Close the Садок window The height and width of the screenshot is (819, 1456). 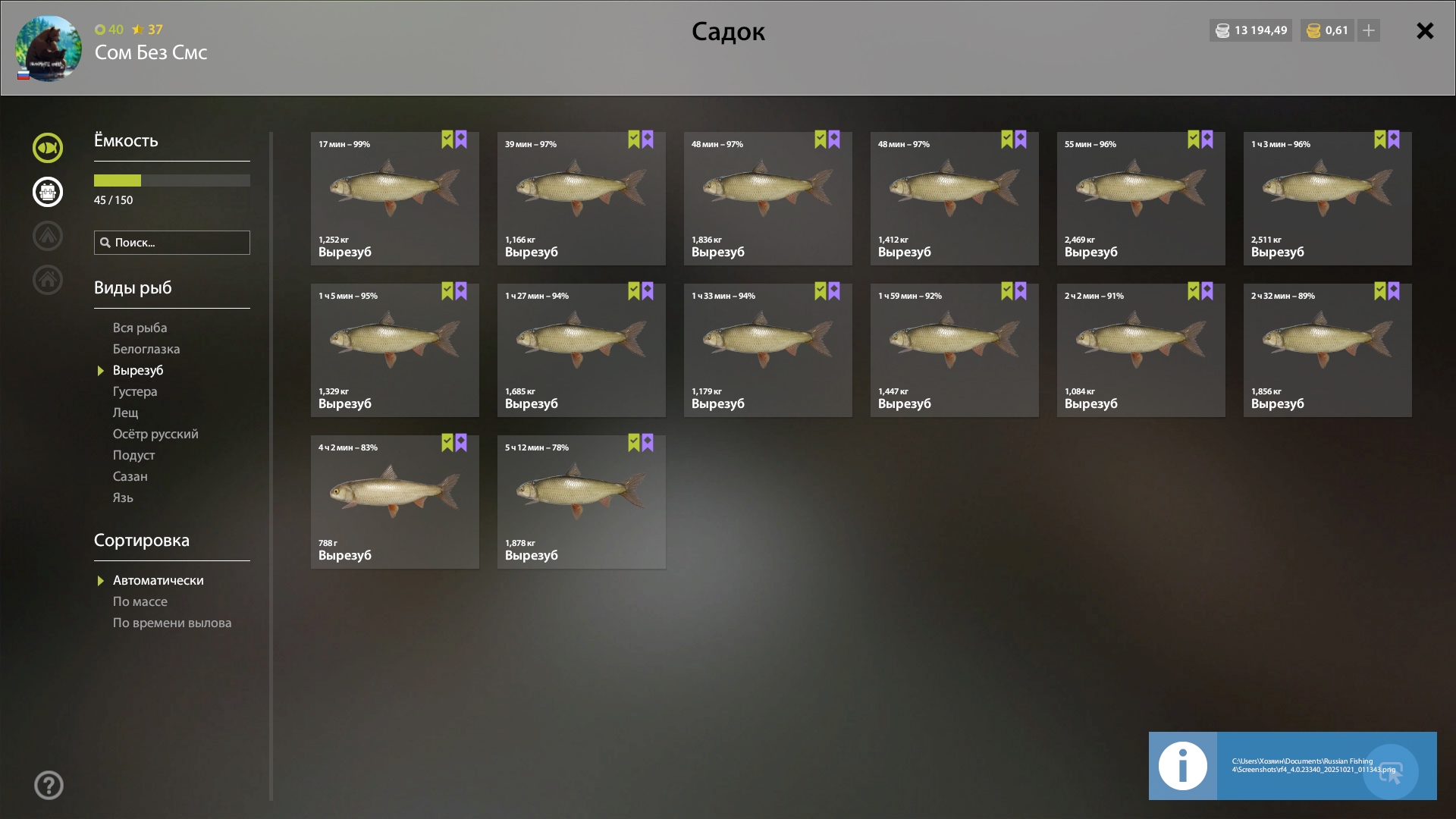click(1425, 30)
